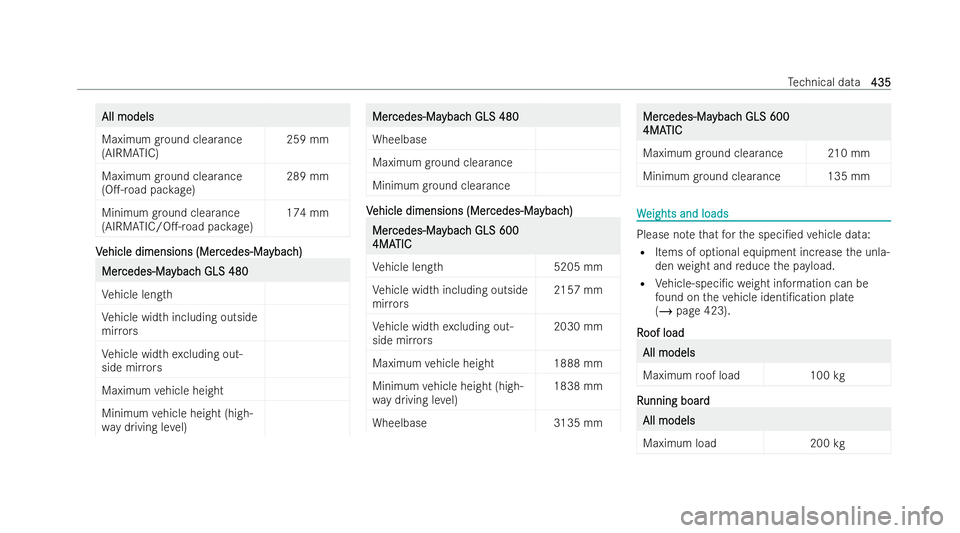This screenshot has height=533, width=960.
Task: Select 'Vehicle length' label in GLS 600 table
Action: coord(407,267)
